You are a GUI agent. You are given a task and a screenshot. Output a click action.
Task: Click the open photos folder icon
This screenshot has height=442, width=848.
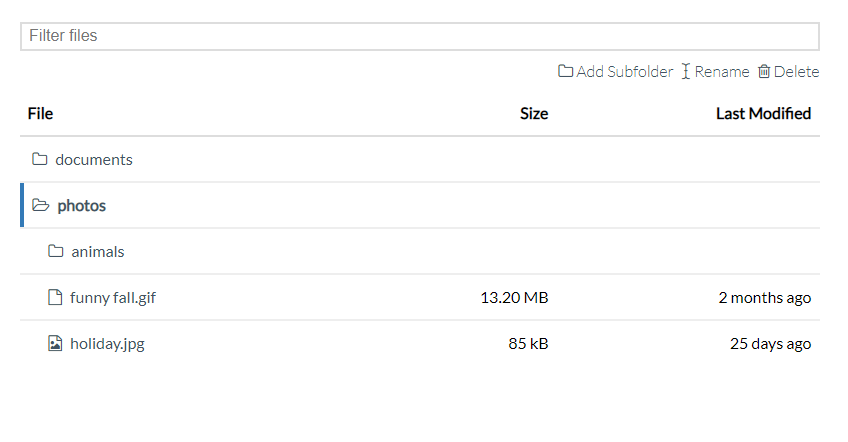[40, 206]
